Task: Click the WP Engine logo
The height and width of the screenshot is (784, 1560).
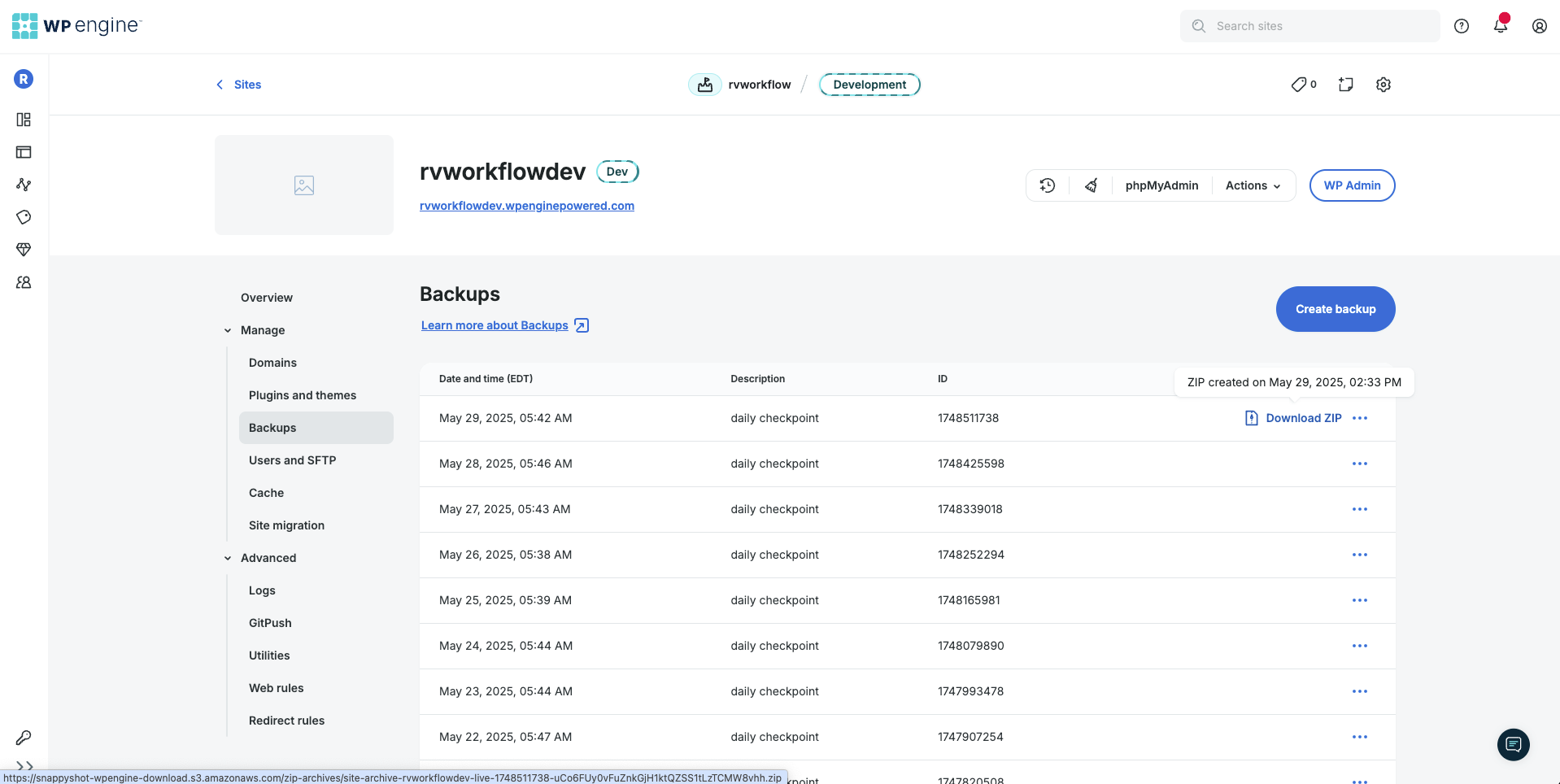Action: [77, 26]
